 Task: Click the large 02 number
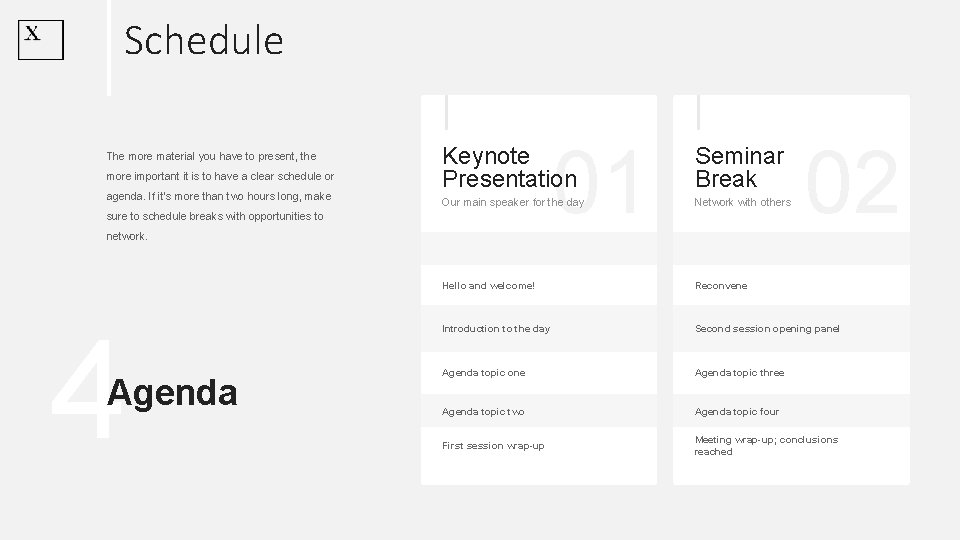[852, 182]
